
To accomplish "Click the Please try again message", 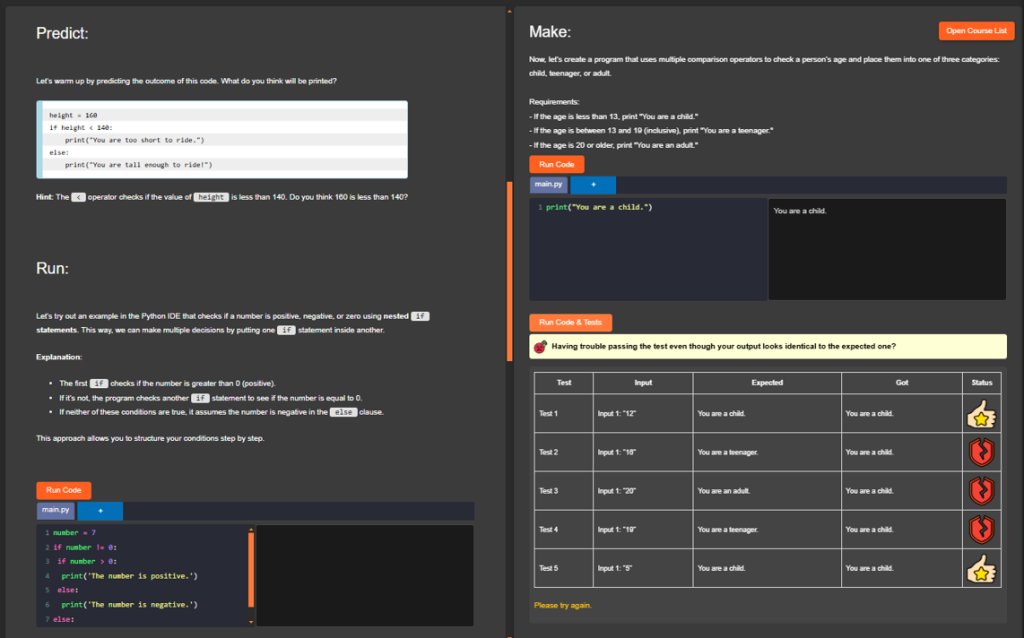I will point(561,604).
